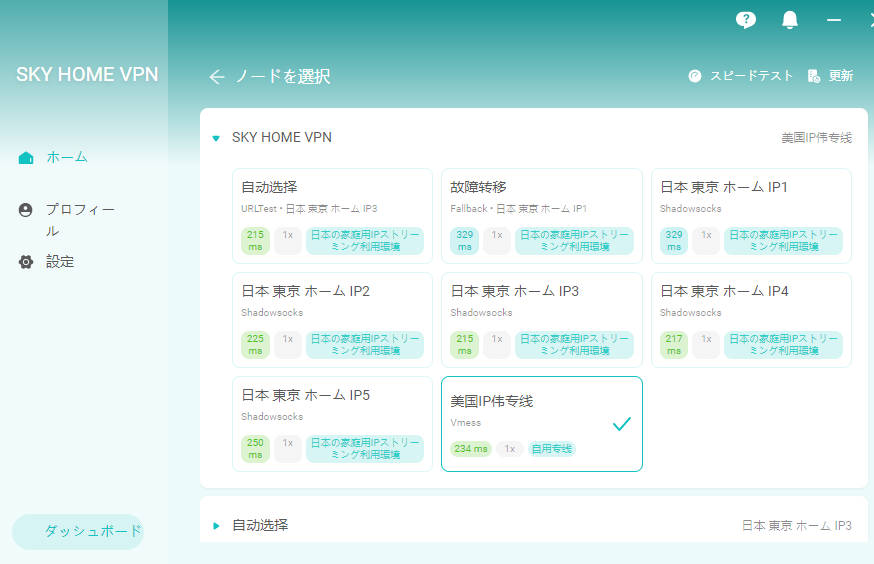The height and width of the screenshot is (564, 874).
Task: Click the update (更新) document icon
Action: tap(814, 76)
